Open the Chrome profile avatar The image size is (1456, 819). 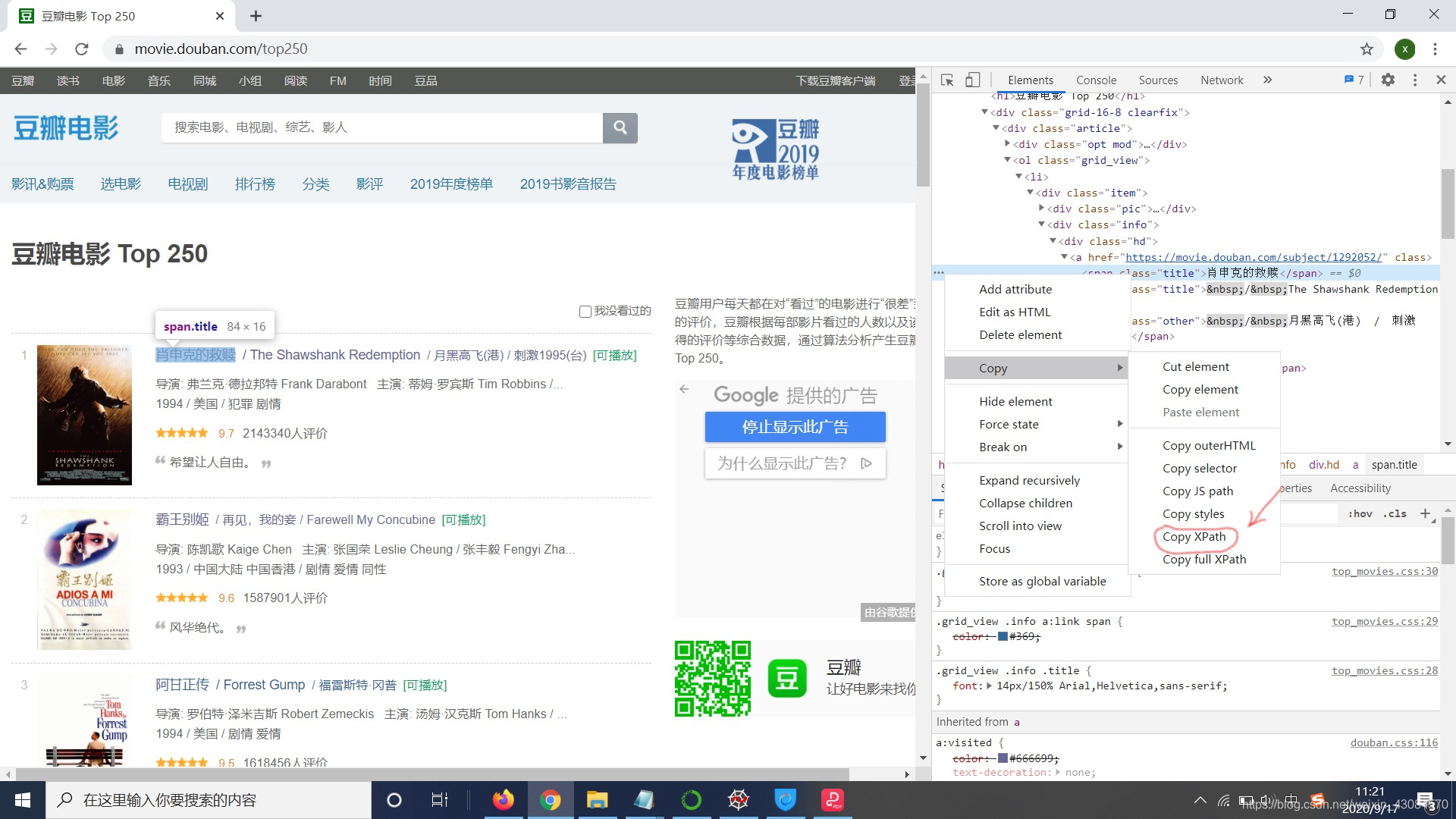click(1404, 49)
